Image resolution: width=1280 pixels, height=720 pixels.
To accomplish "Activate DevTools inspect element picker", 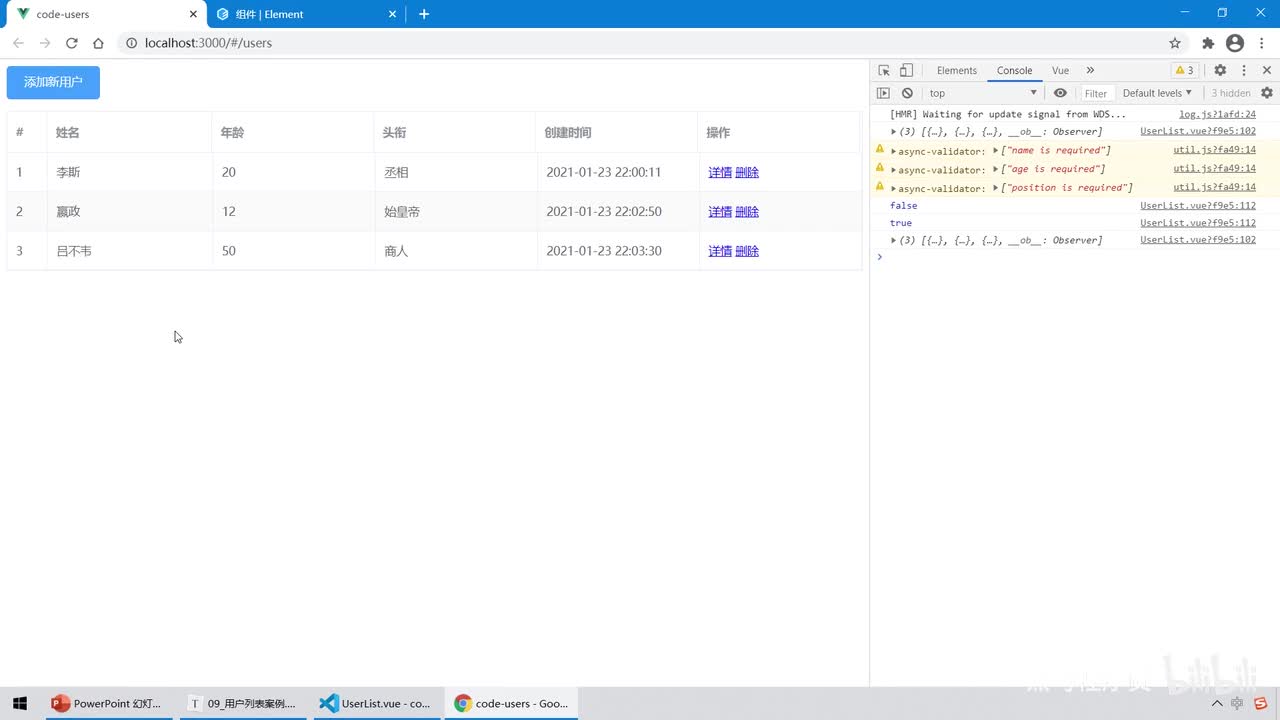I will pyautogui.click(x=884, y=70).
